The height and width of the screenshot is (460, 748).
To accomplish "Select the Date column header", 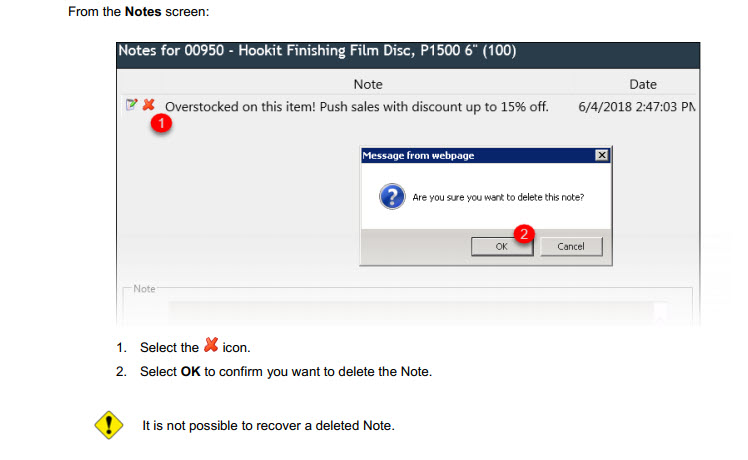I will tap(642, 84).
